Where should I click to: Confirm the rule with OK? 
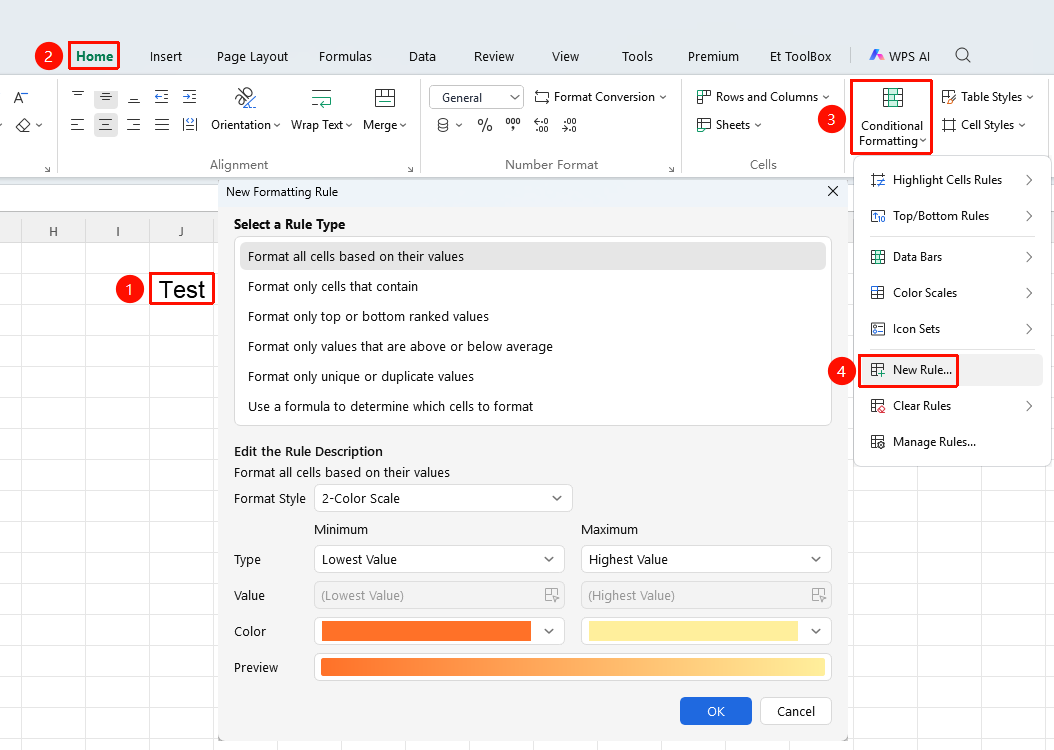(716, 711)
